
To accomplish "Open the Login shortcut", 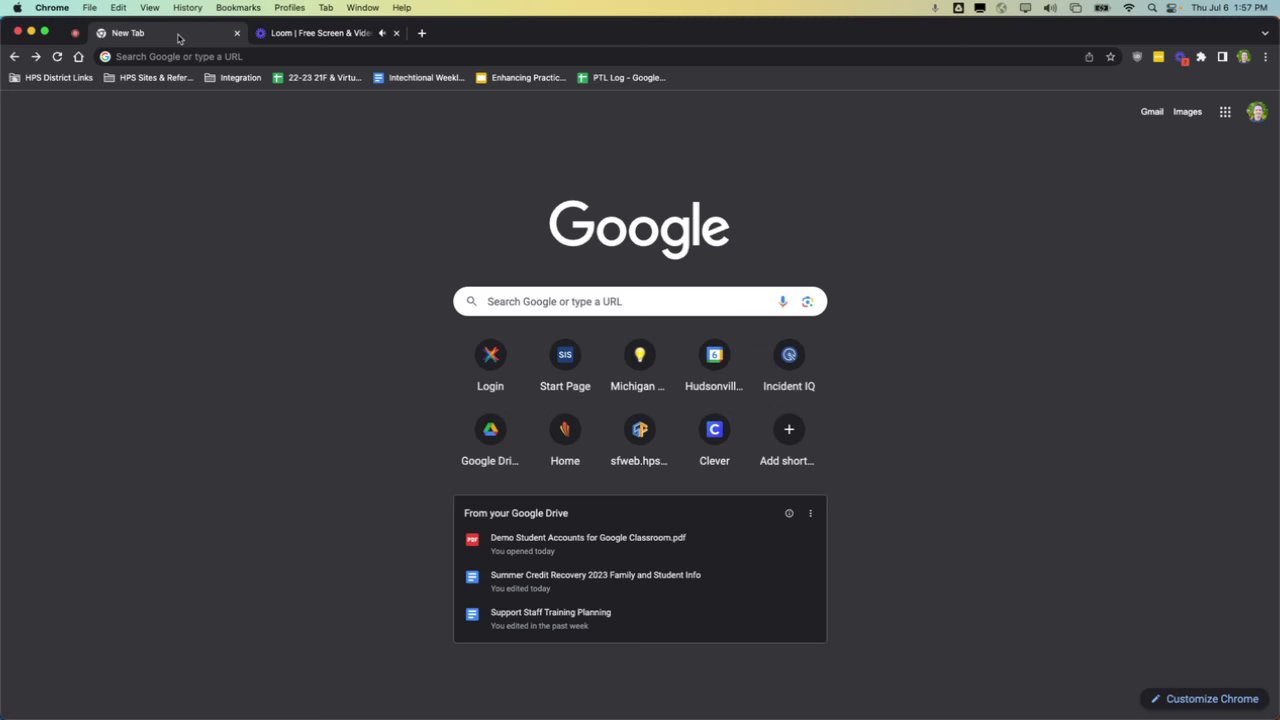I will [x=490, y=367].
